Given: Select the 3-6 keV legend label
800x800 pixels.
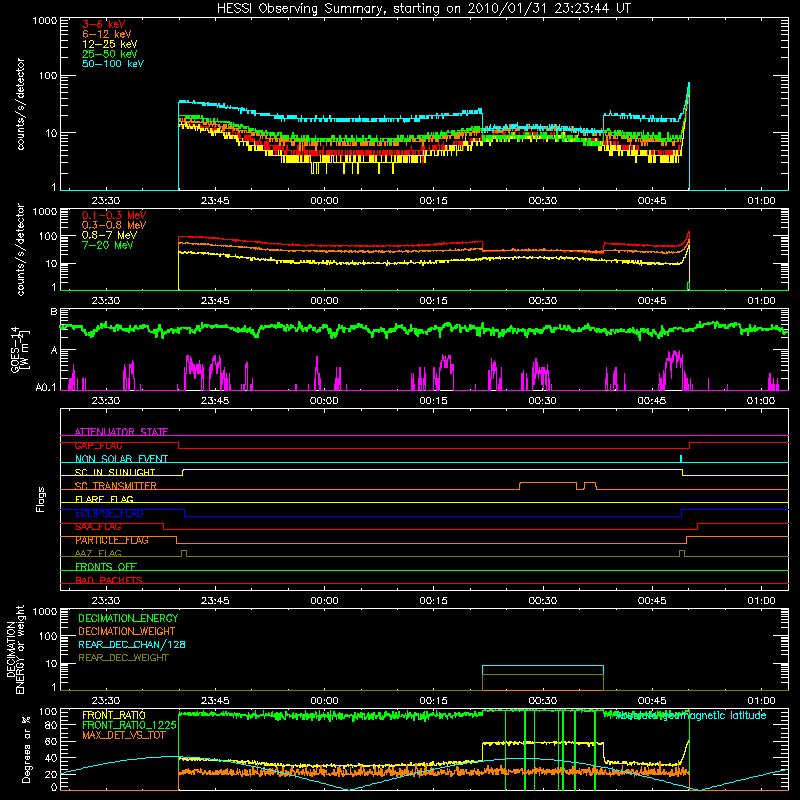Looking at the screenshot, I should (x=104, y=24).
